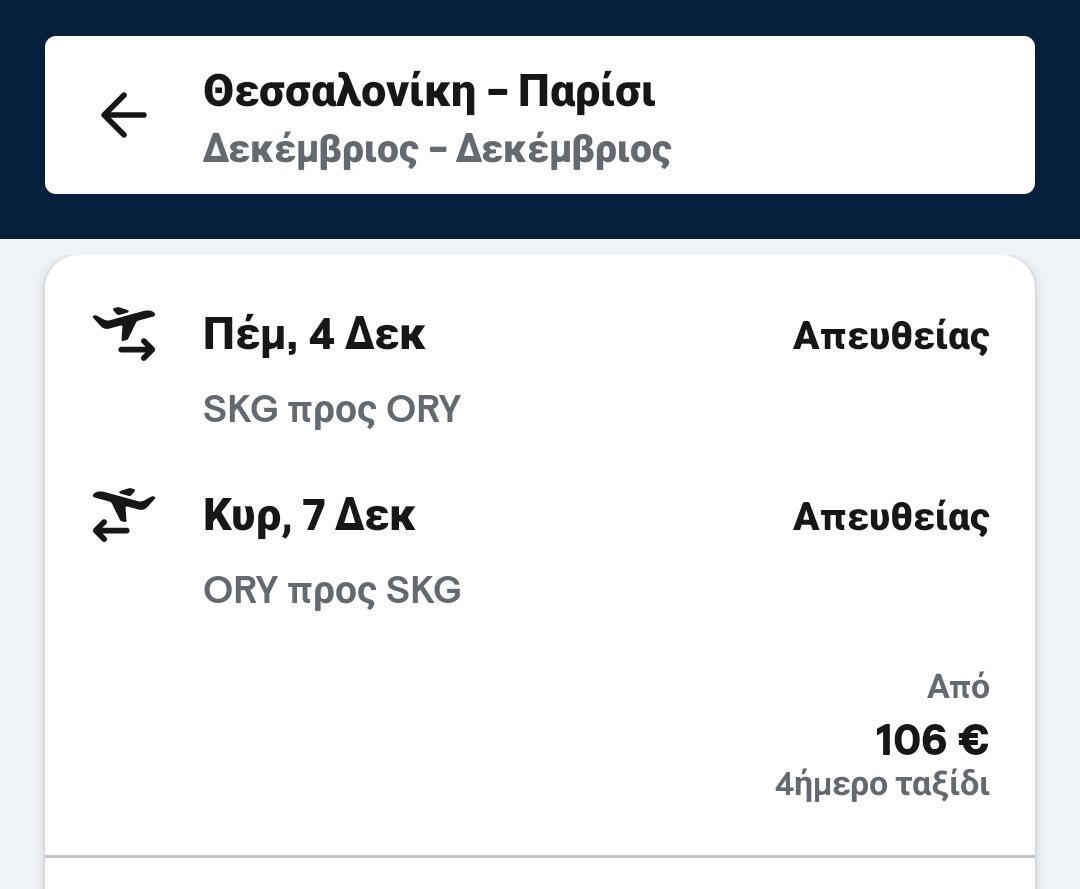
Task: Click Απευθείας label of the outbound flight
Action: [x=890, y=337]
